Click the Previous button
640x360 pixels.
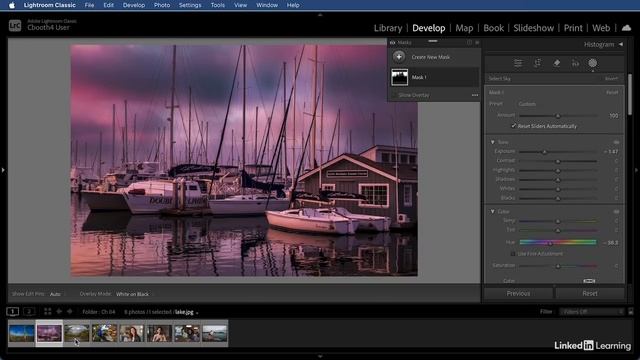click(518, 293)
